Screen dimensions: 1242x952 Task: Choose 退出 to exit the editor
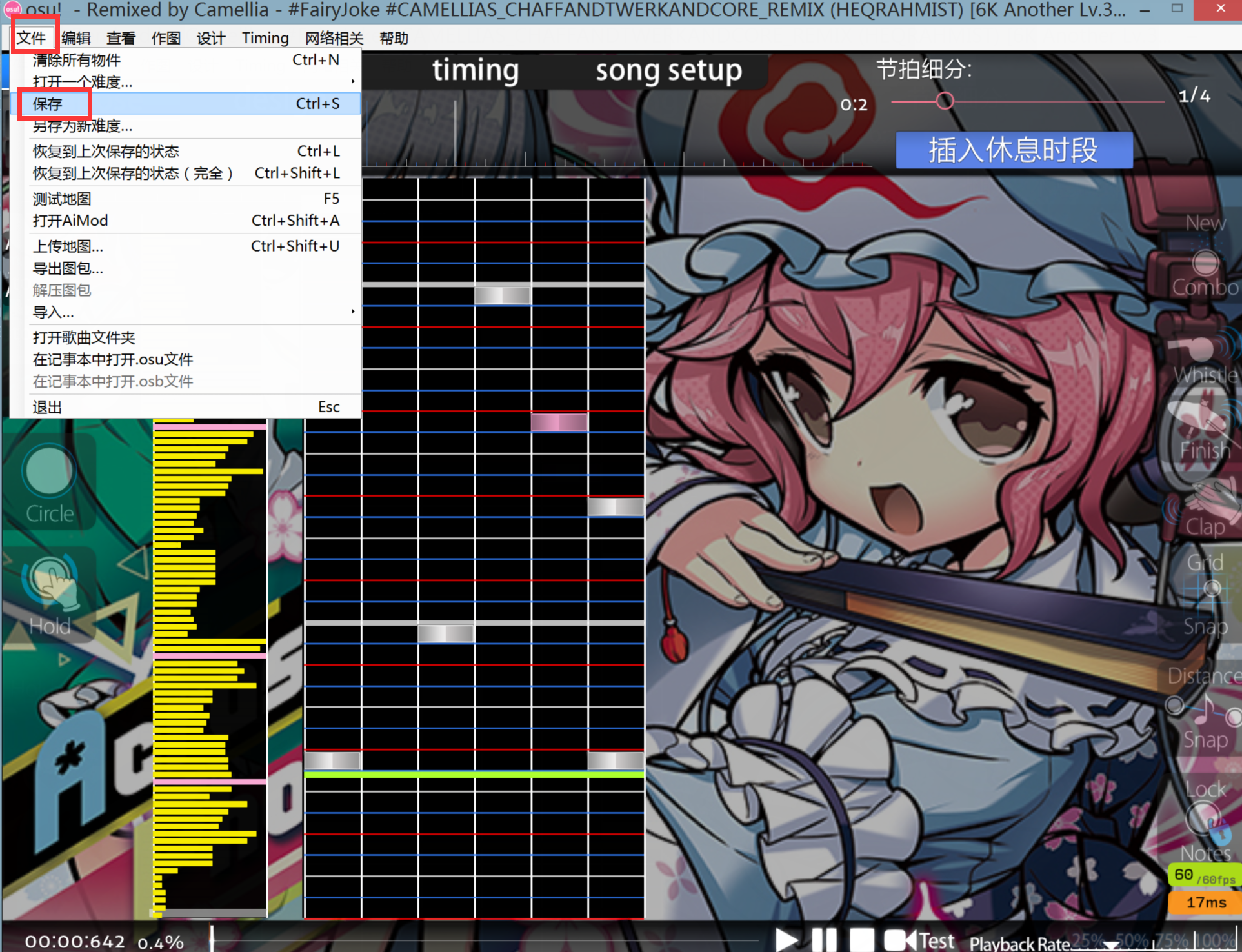coord(186,407)
